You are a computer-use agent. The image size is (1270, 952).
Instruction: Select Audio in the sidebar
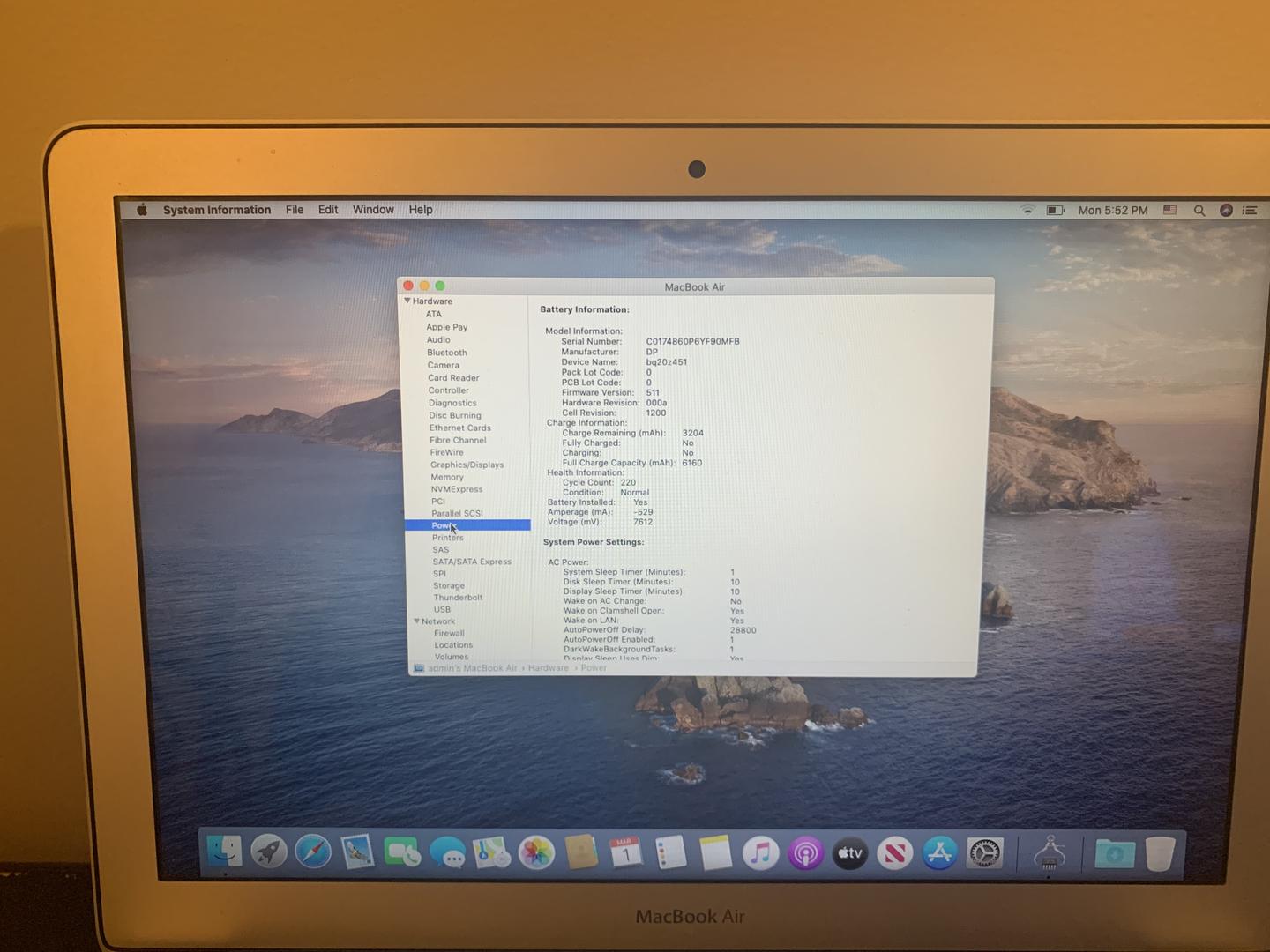[x=438, y=339]
